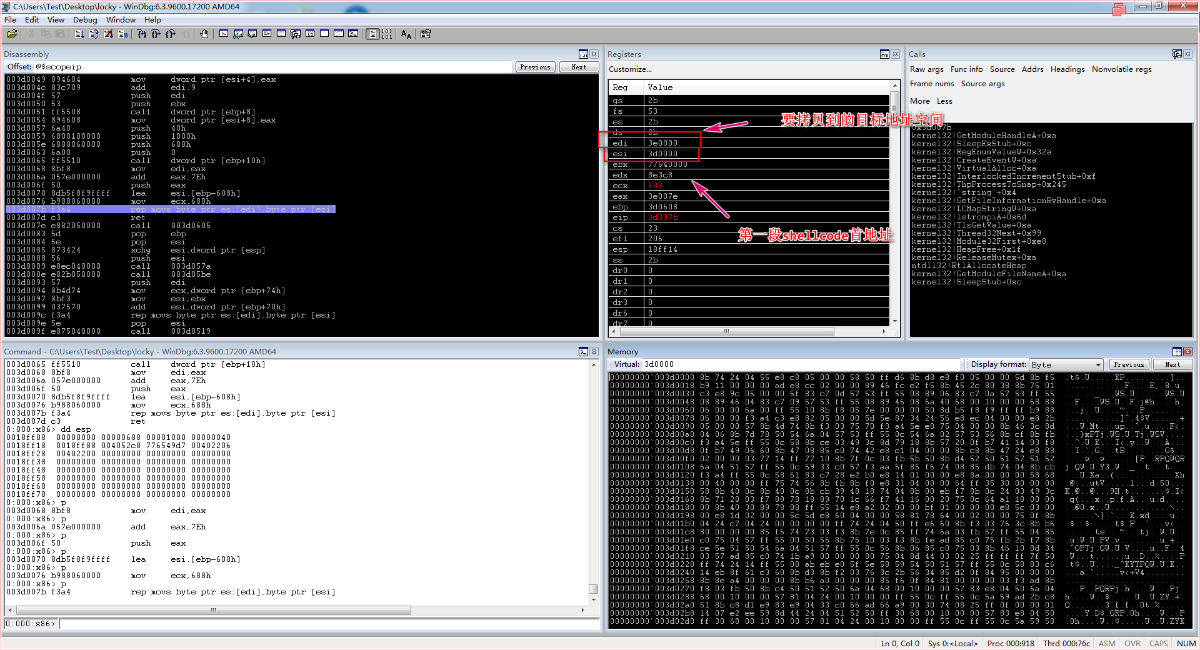Viewport: 1200px width, 650px height.
Task: Open the Help menu
Action: [152, 19]
